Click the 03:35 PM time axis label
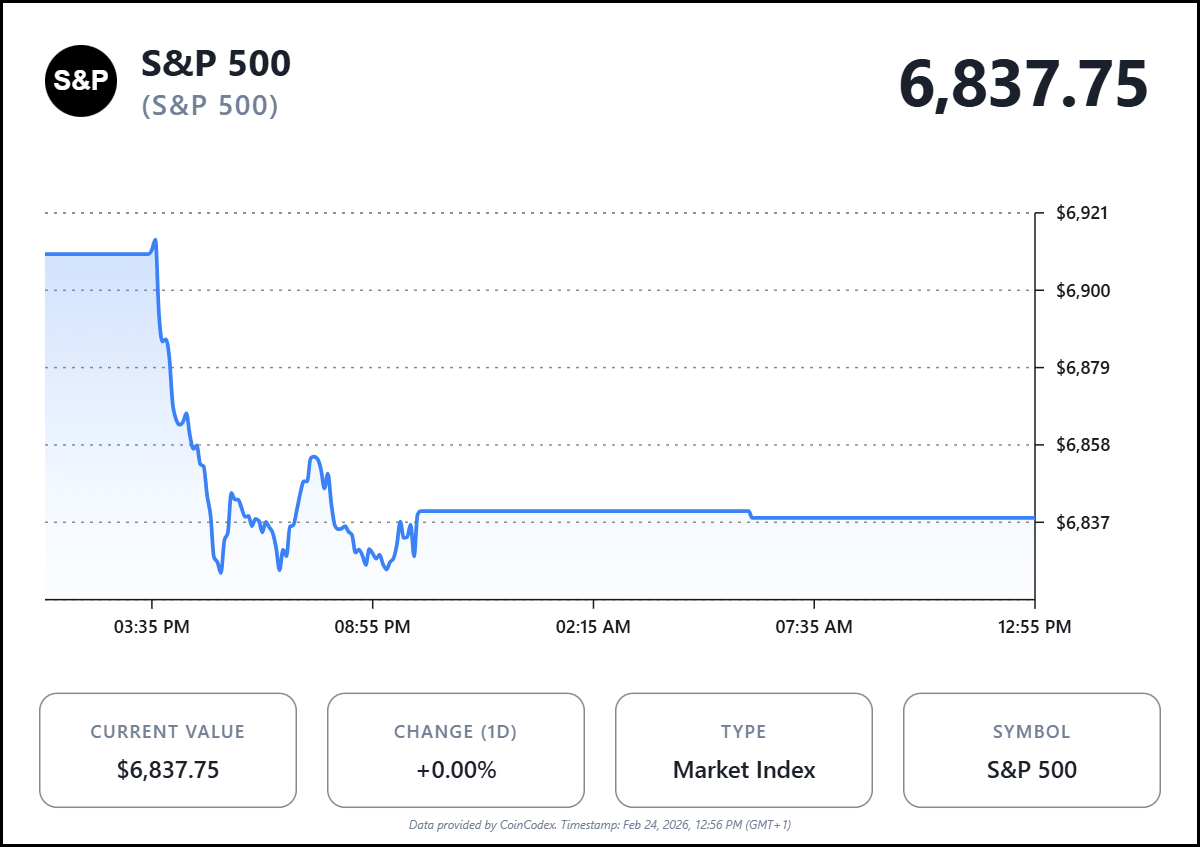This screenshot has height=847, width=1200. point(152,627)
